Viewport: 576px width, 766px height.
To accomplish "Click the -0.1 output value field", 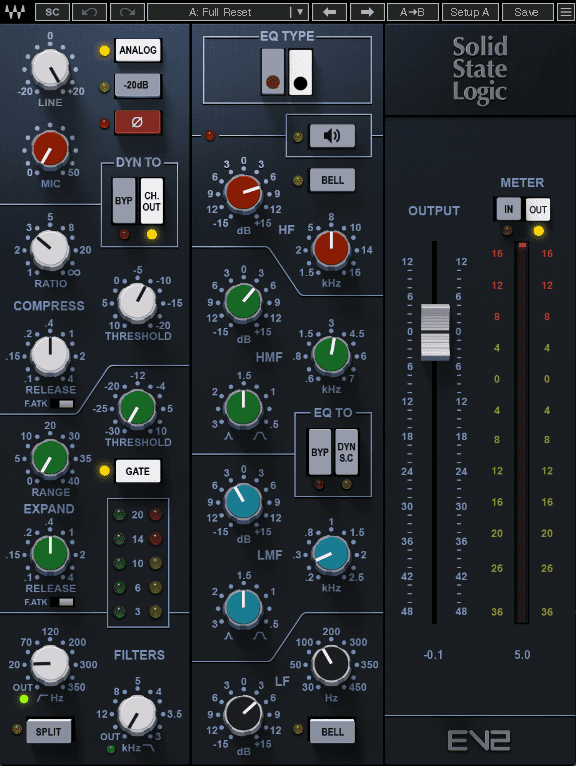I will click(433, 655).
